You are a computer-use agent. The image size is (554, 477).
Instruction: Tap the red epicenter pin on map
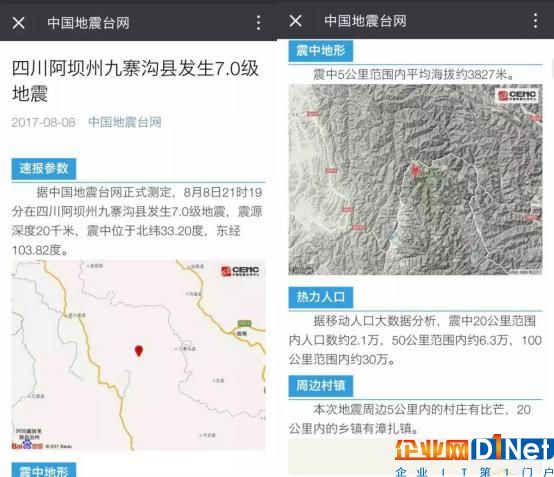point(139,351)
